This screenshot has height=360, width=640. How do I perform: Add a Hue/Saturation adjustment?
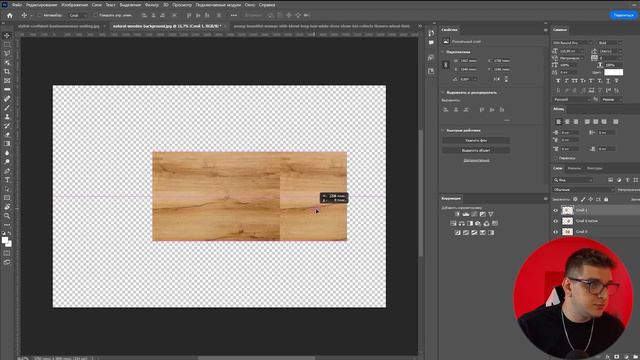click(x=453, y=223)
